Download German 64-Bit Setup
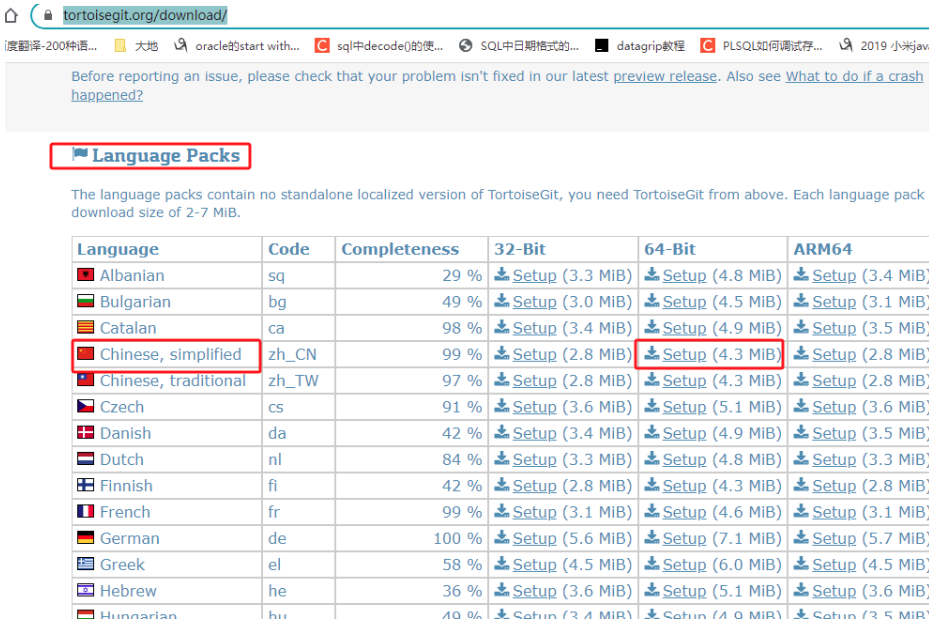Viewport: 929px width, 633px height. coord(684,538)
